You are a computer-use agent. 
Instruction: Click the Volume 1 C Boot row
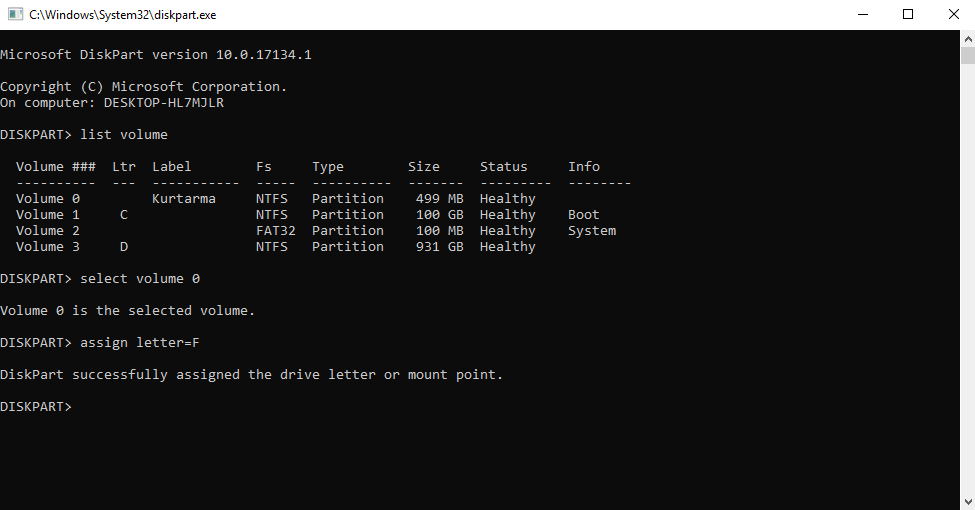300,215
